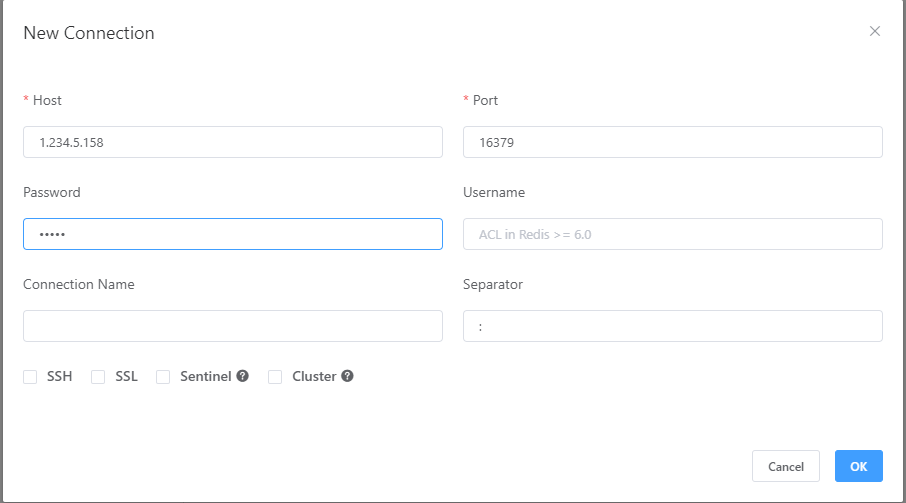This screenshot has width=906, height=503.
Task: Click the Port field label
Action: (485, 100)
